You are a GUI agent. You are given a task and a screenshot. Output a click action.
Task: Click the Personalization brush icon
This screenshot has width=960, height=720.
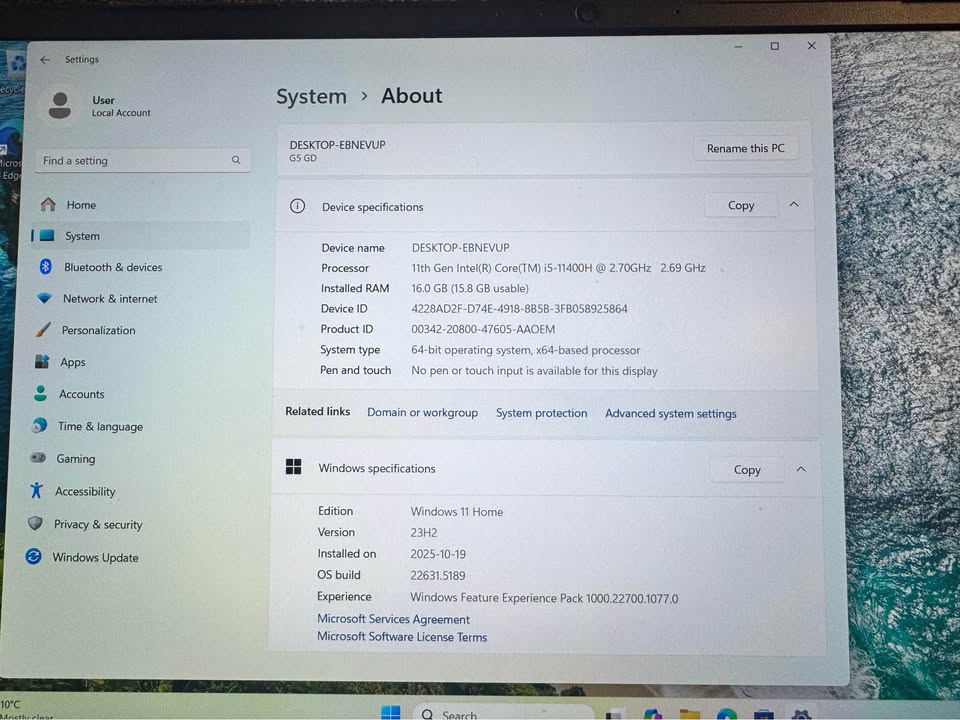pos(43,329)
